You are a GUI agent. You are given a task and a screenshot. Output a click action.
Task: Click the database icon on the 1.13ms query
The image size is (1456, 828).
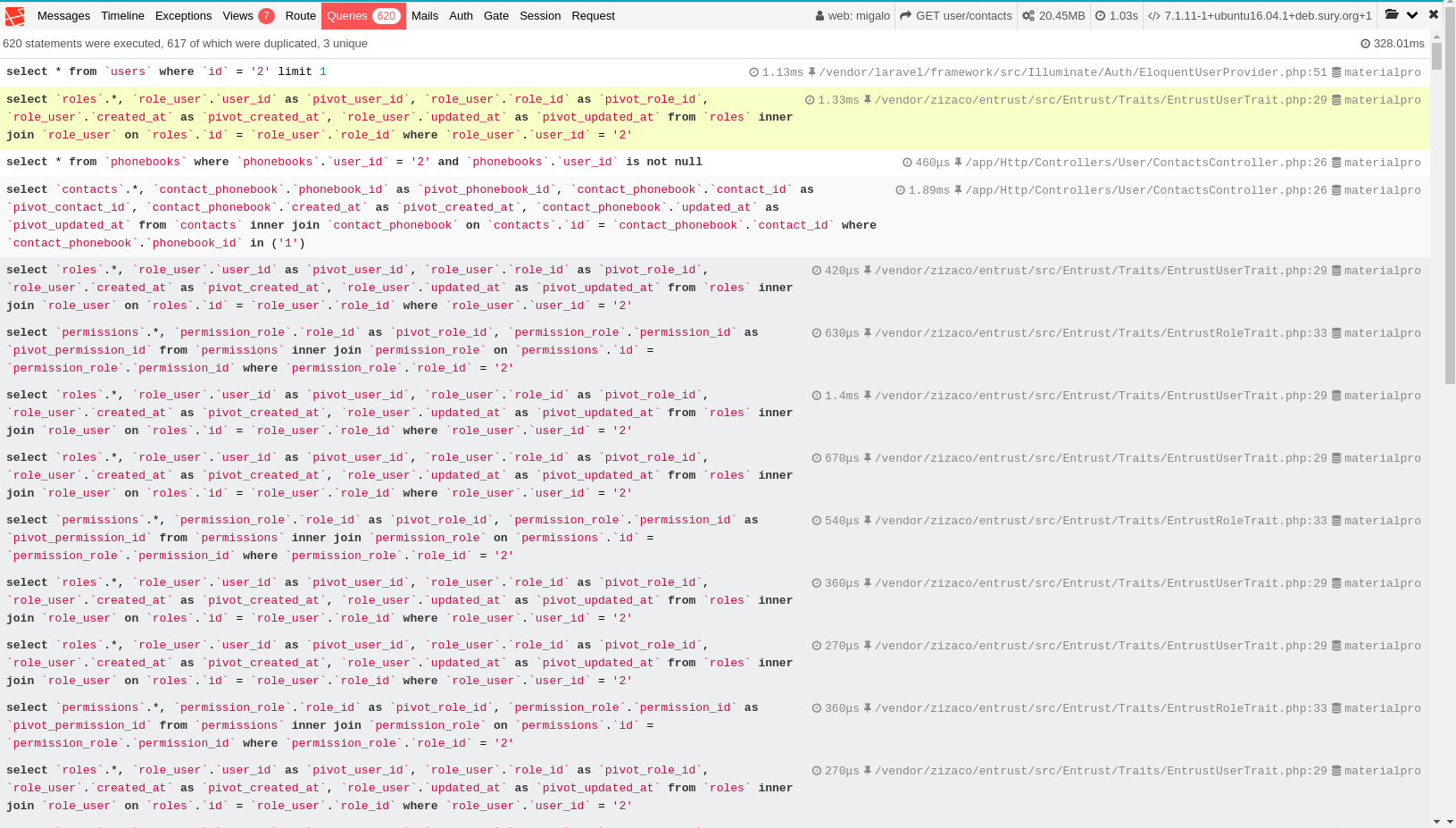tap(1336, 72)
